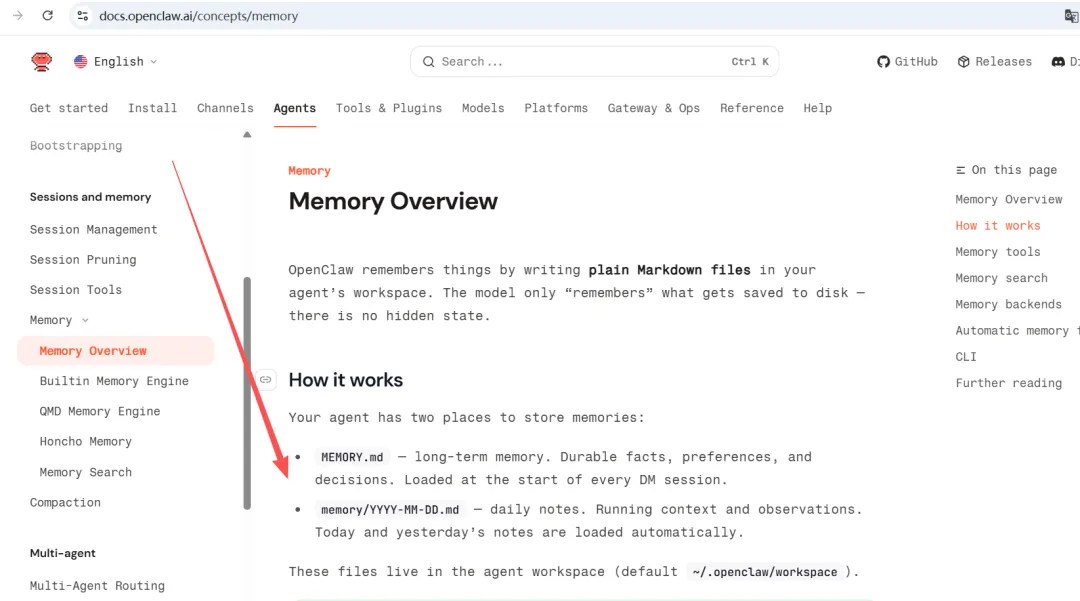Reload the page with browser refresh button
The image size is (1080, 601).
pos(48,15)
